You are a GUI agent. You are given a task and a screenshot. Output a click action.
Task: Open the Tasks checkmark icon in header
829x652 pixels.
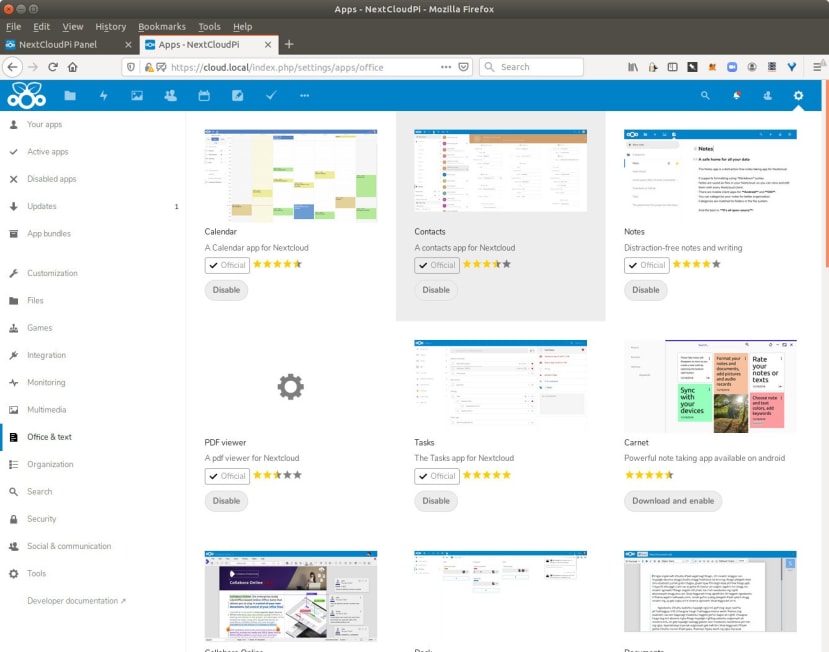point(271,95)
